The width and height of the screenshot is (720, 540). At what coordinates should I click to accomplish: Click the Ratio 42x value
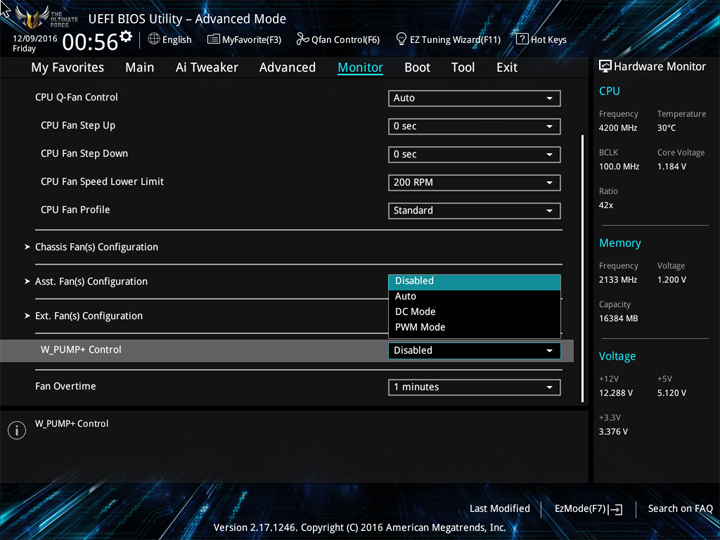606,205
